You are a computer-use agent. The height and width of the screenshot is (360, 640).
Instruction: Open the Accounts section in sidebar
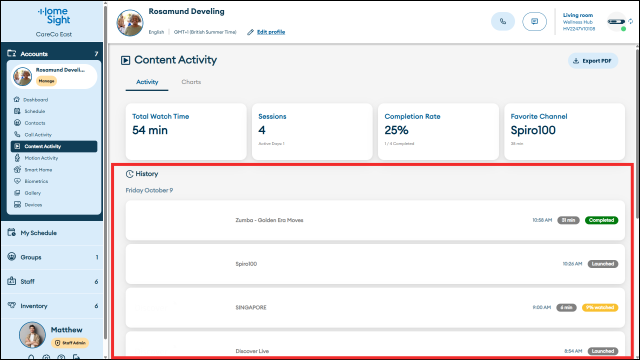52,53
